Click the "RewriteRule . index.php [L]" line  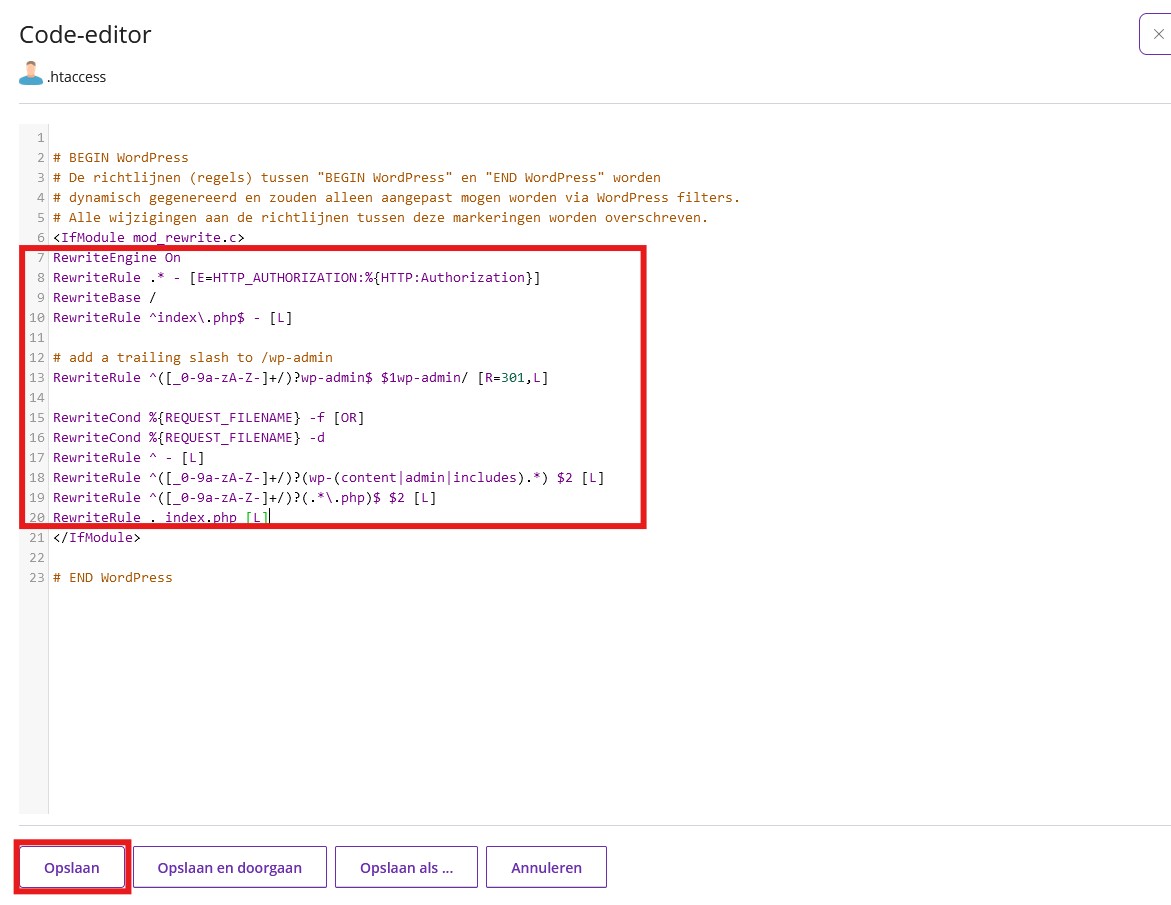point(160,517)
